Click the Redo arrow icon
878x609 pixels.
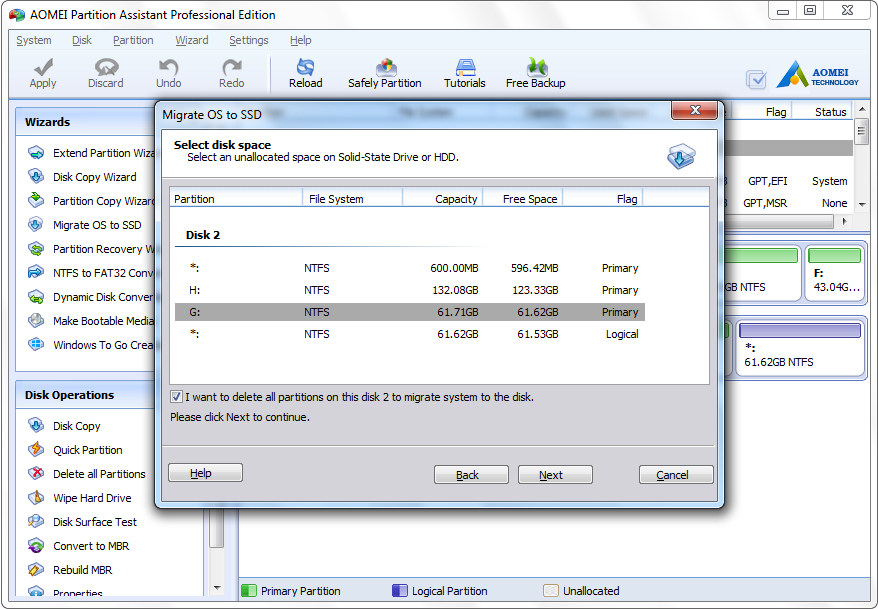click(231, 67)
